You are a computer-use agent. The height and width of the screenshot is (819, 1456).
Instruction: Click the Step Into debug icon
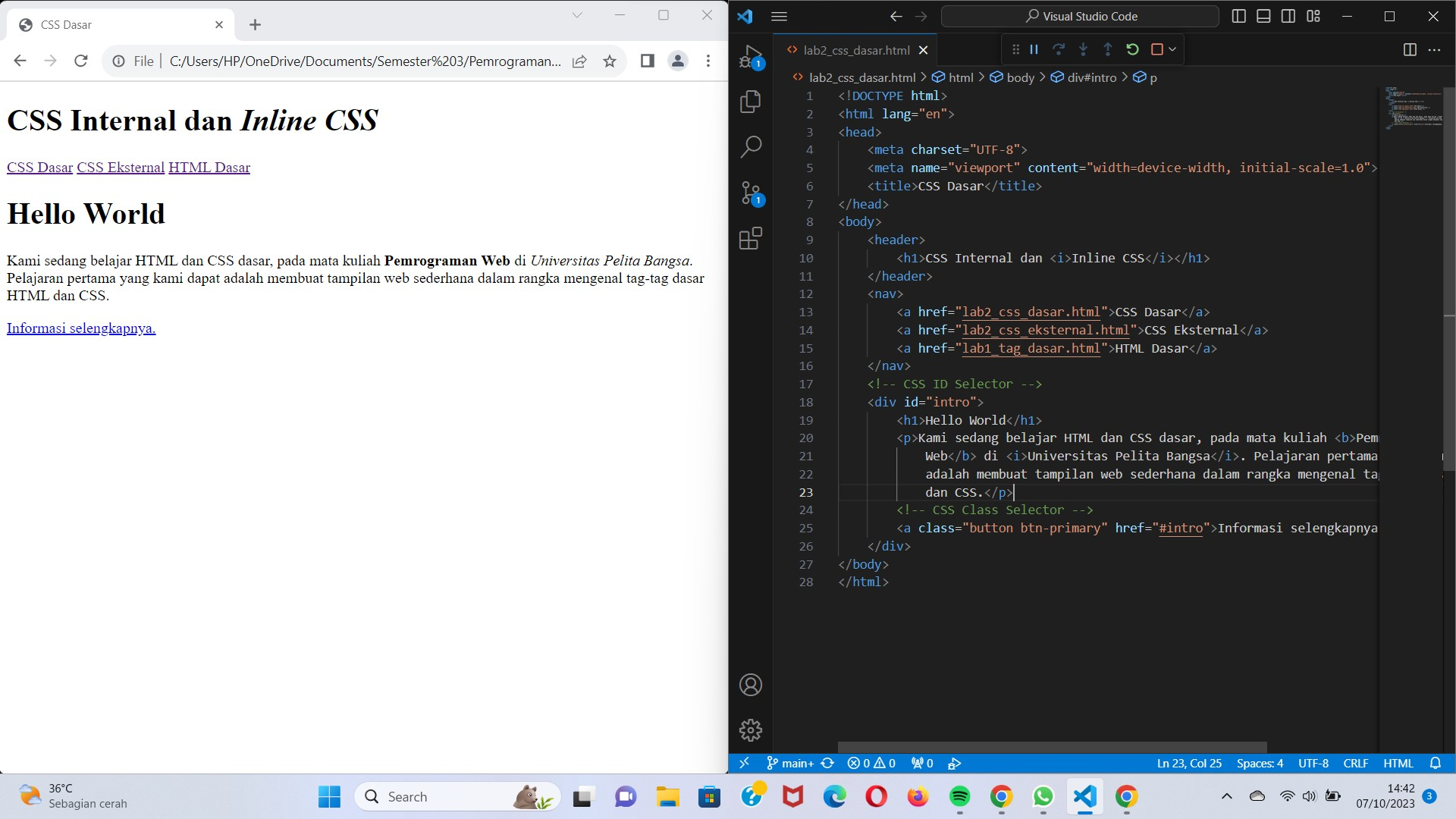[x=1083, y=49]
